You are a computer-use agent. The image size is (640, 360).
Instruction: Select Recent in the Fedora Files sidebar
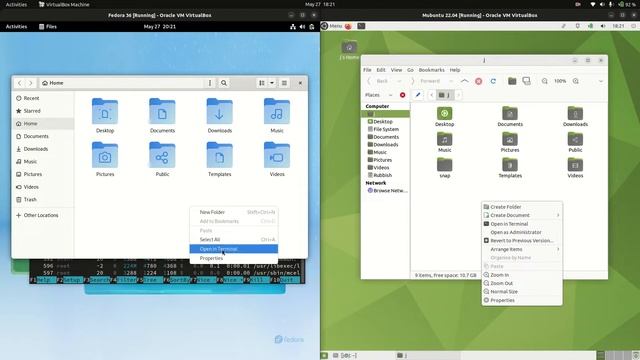43,98
